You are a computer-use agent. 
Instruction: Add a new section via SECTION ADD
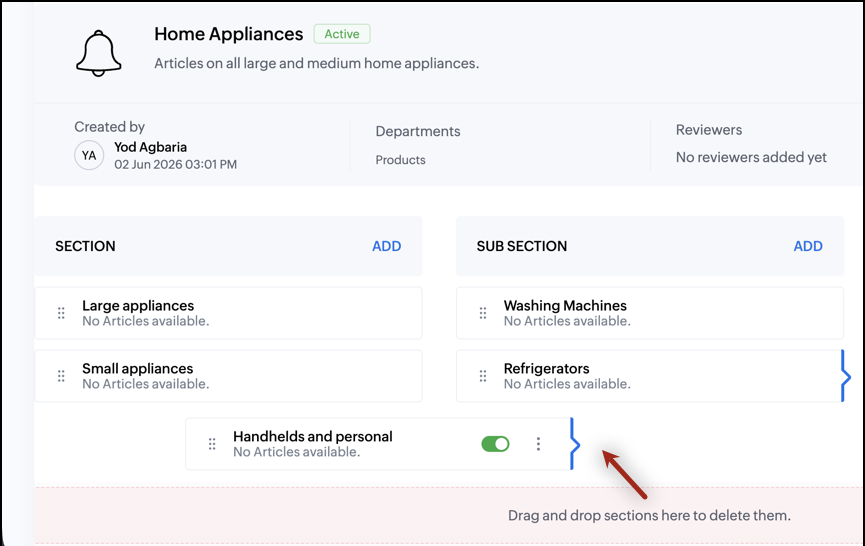(x=387, y=246)
